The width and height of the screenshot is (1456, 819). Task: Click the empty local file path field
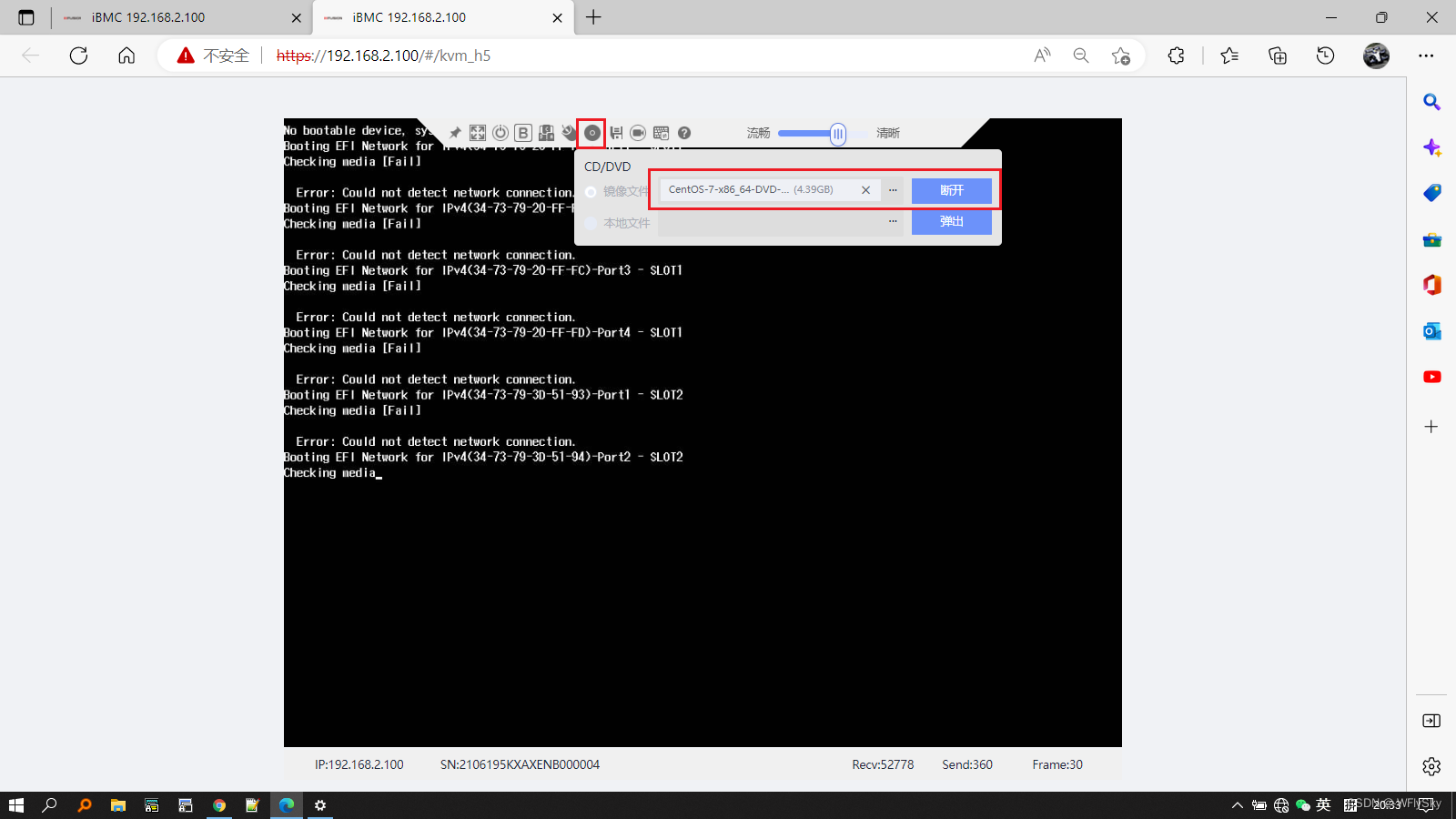(x=771, y=222)
